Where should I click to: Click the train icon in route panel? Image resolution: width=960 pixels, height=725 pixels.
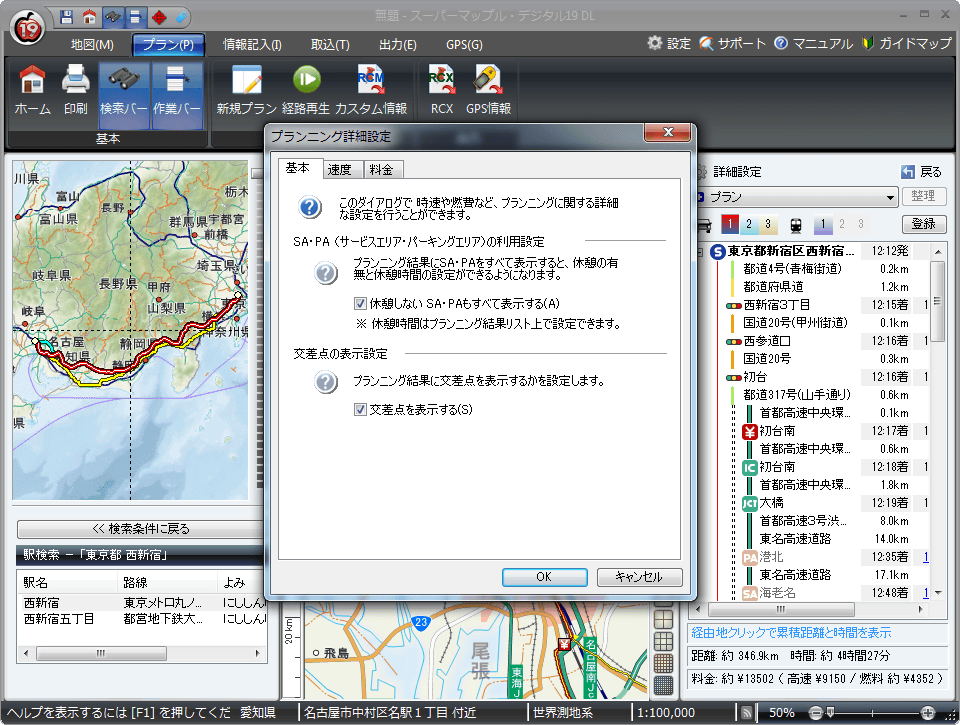coord(795,225)
